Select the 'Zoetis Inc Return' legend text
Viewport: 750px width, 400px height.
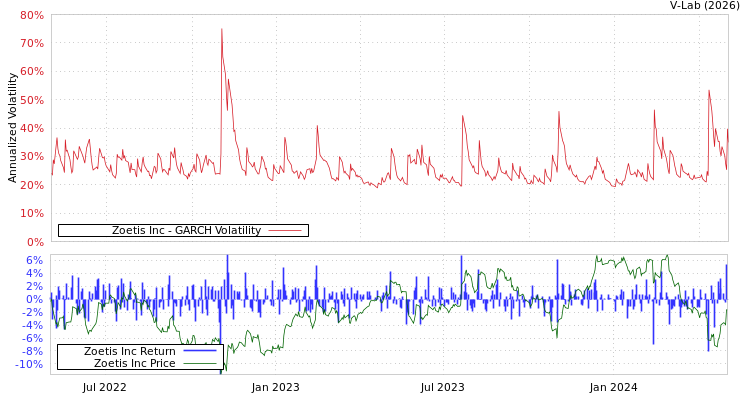click(x=129, y=352)
